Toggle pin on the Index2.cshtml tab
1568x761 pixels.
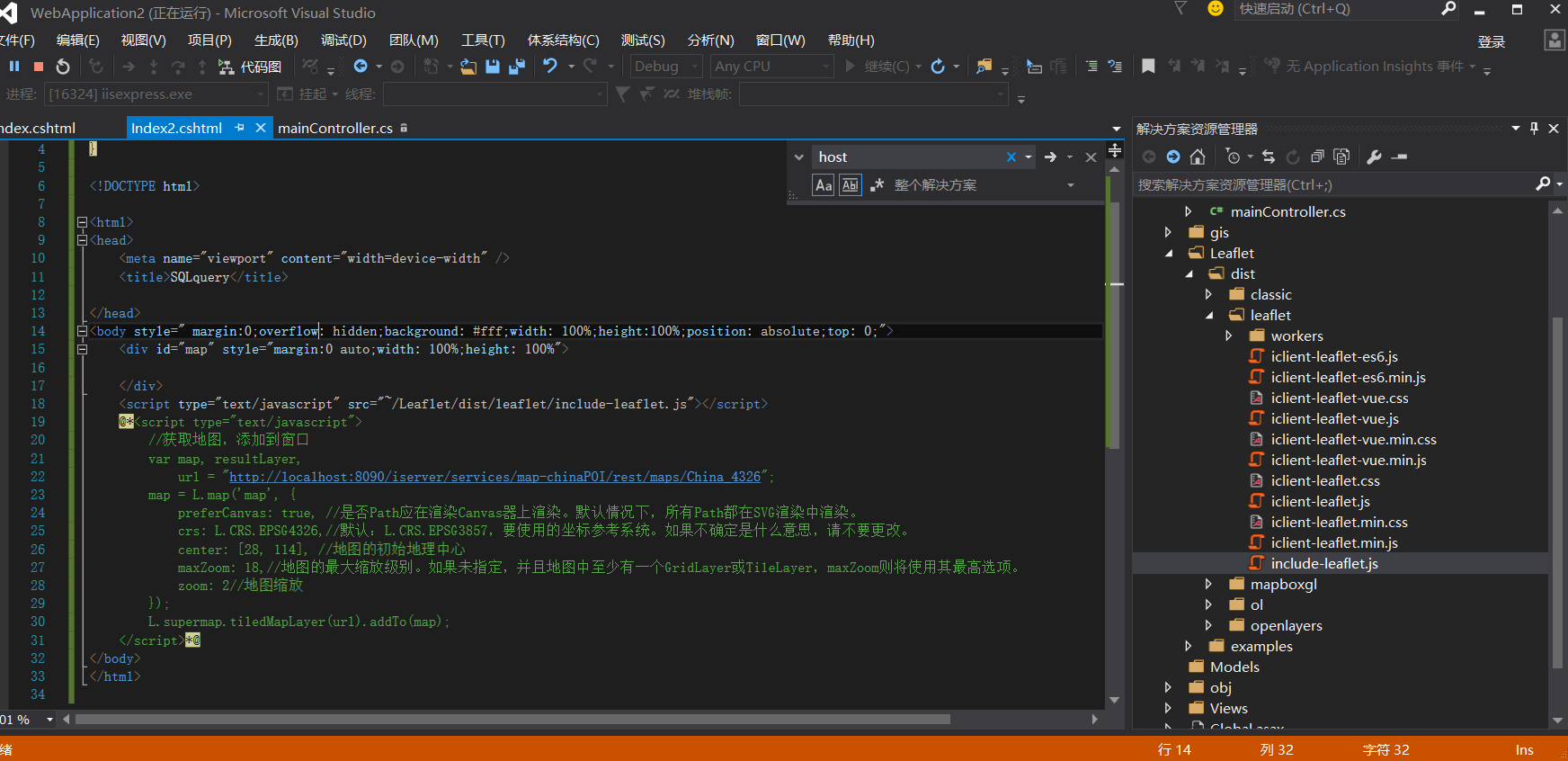click(x=240, y=128)
